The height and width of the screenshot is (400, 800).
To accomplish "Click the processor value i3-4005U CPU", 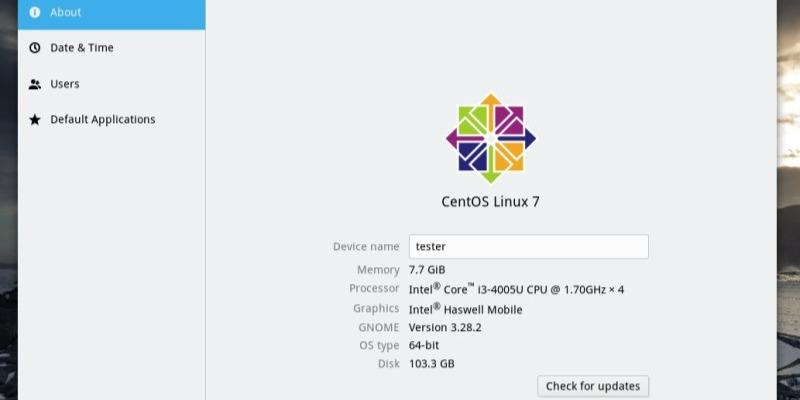I will (516, 289).
